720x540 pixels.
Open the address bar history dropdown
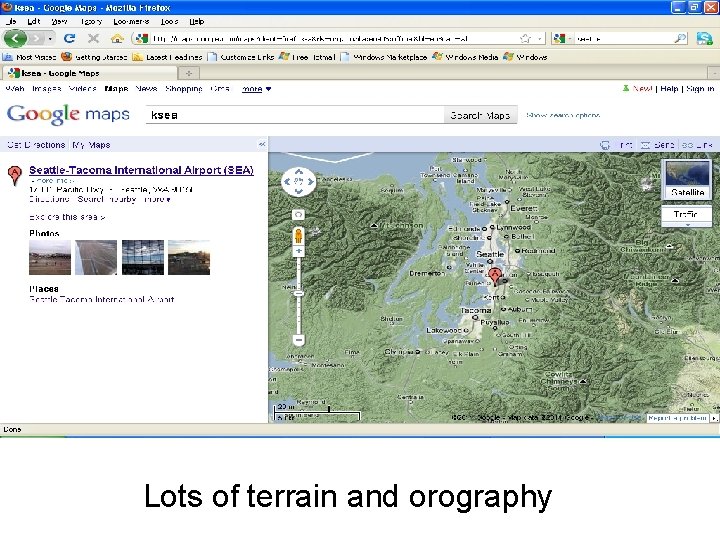[x=540, y=39]
